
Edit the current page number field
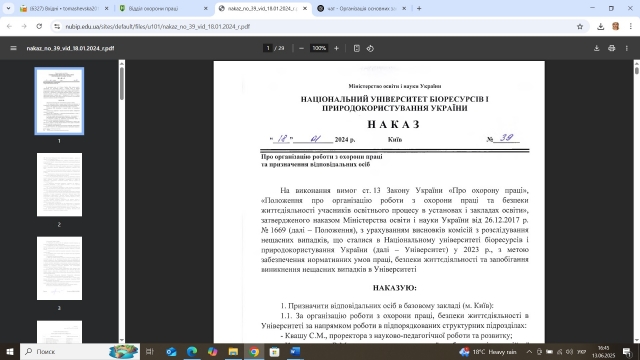click(268, 48)
